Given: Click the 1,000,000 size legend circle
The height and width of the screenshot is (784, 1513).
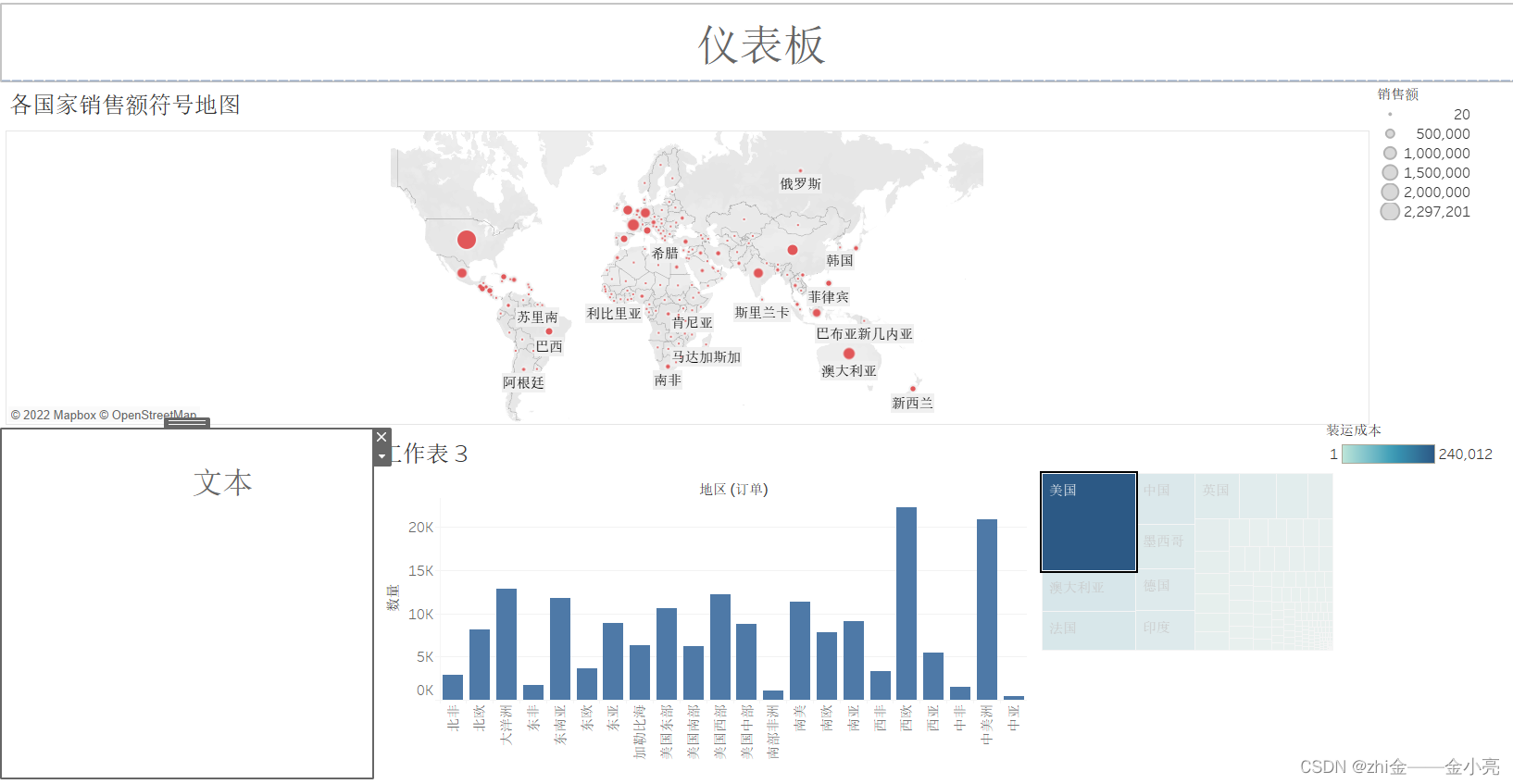Looking at the screenshot, I should [x=1390, y=153].
